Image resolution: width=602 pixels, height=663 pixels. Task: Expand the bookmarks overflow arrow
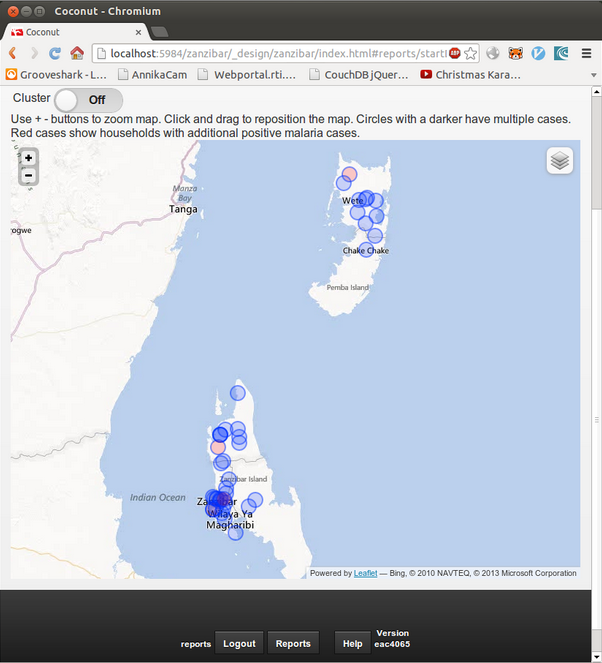(594, 75)
